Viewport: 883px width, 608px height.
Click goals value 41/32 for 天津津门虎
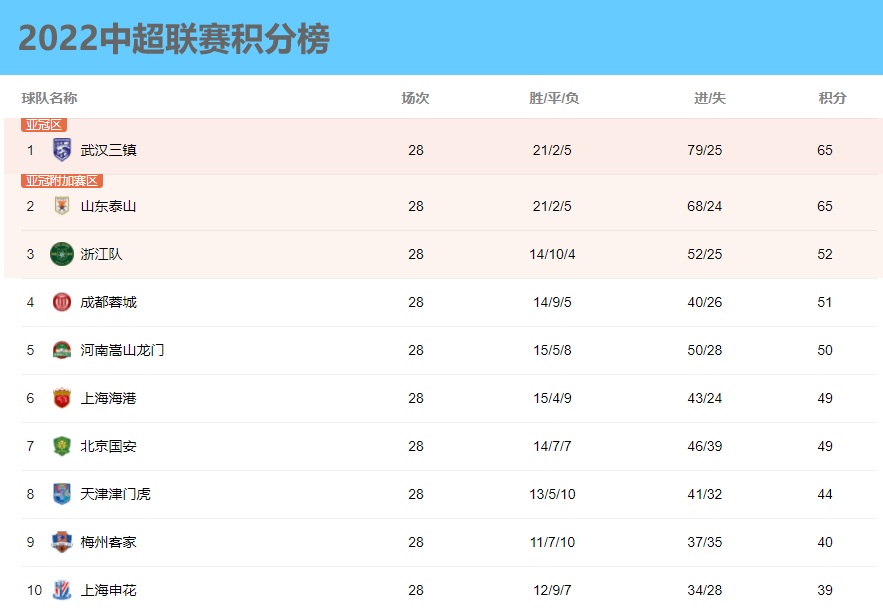pos(704,494)
